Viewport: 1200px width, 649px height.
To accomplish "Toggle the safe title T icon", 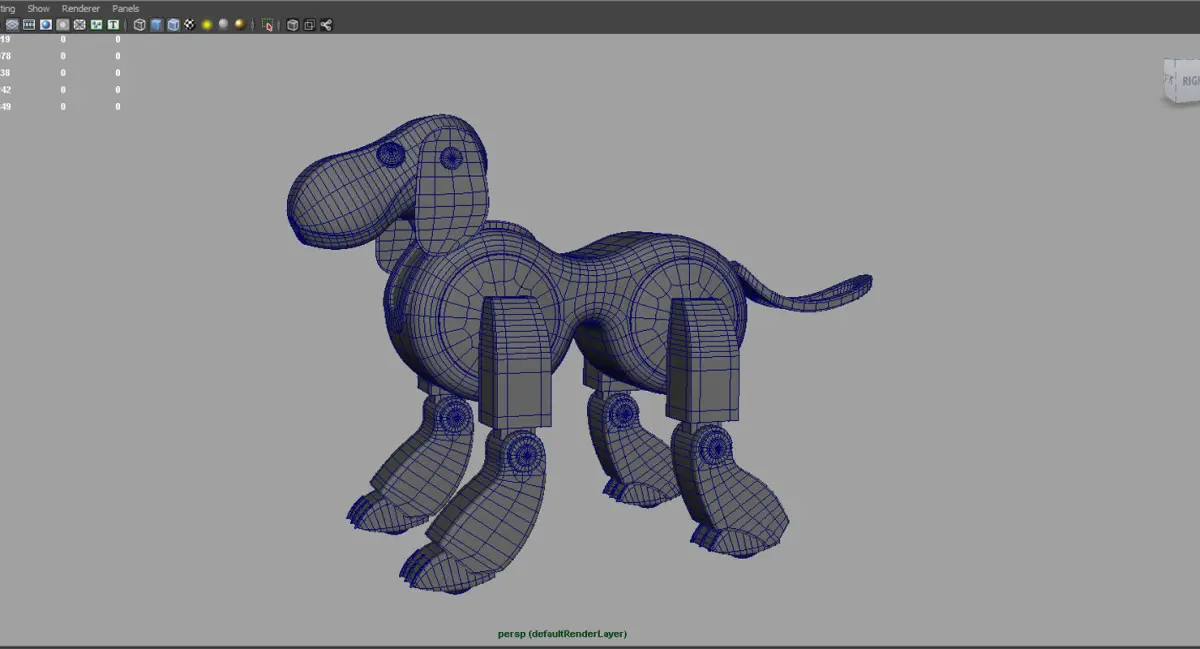I will click(x=113, y=24).
